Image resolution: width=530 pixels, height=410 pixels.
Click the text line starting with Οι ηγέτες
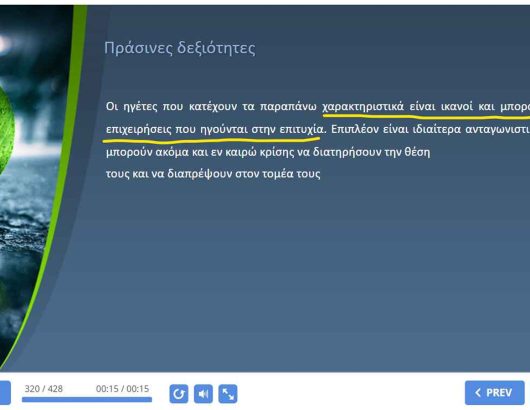(318, 106)
